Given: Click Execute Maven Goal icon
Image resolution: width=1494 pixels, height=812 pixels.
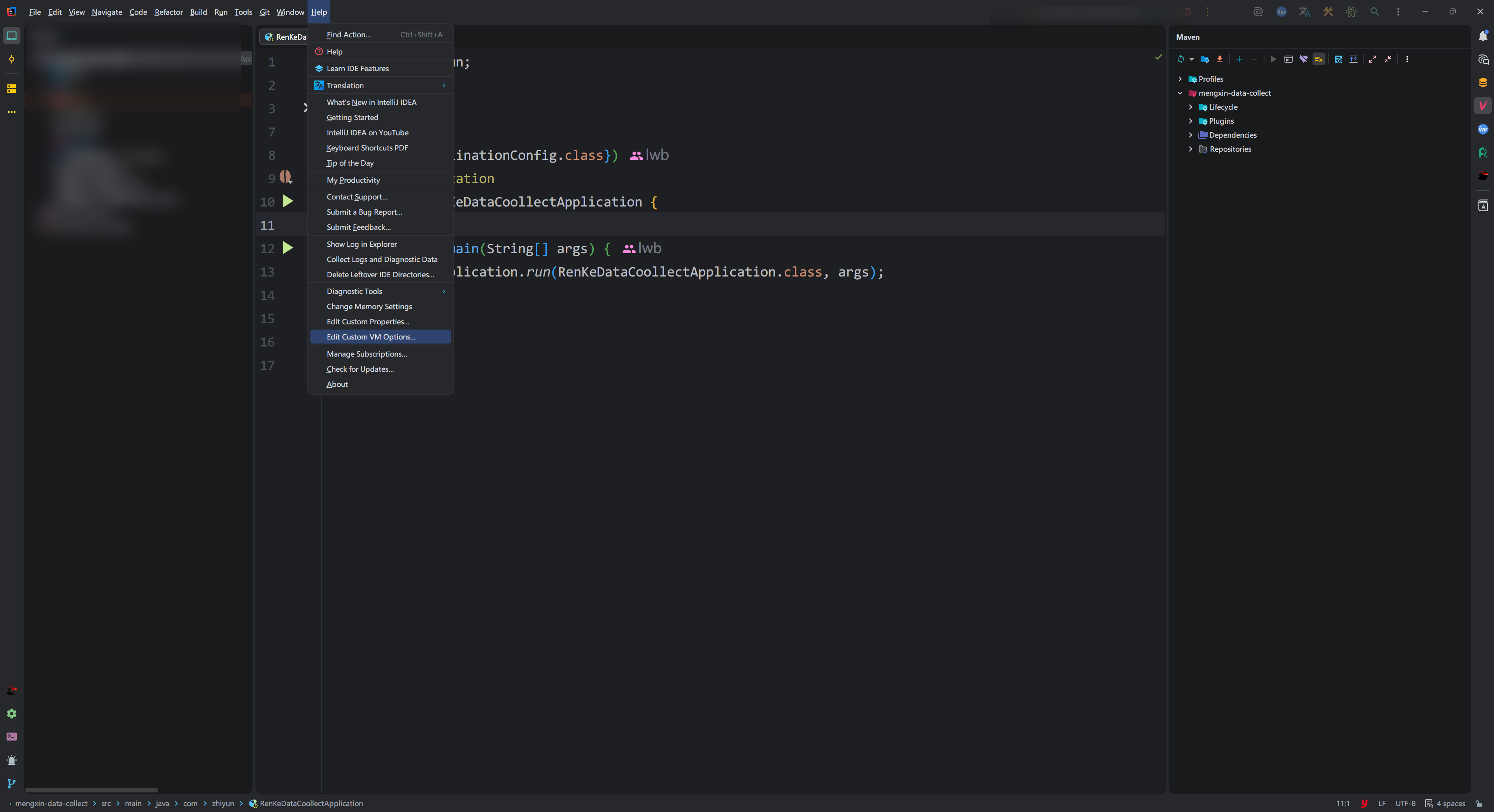Looking at the screenshot, I should [x=1288, y=59].
